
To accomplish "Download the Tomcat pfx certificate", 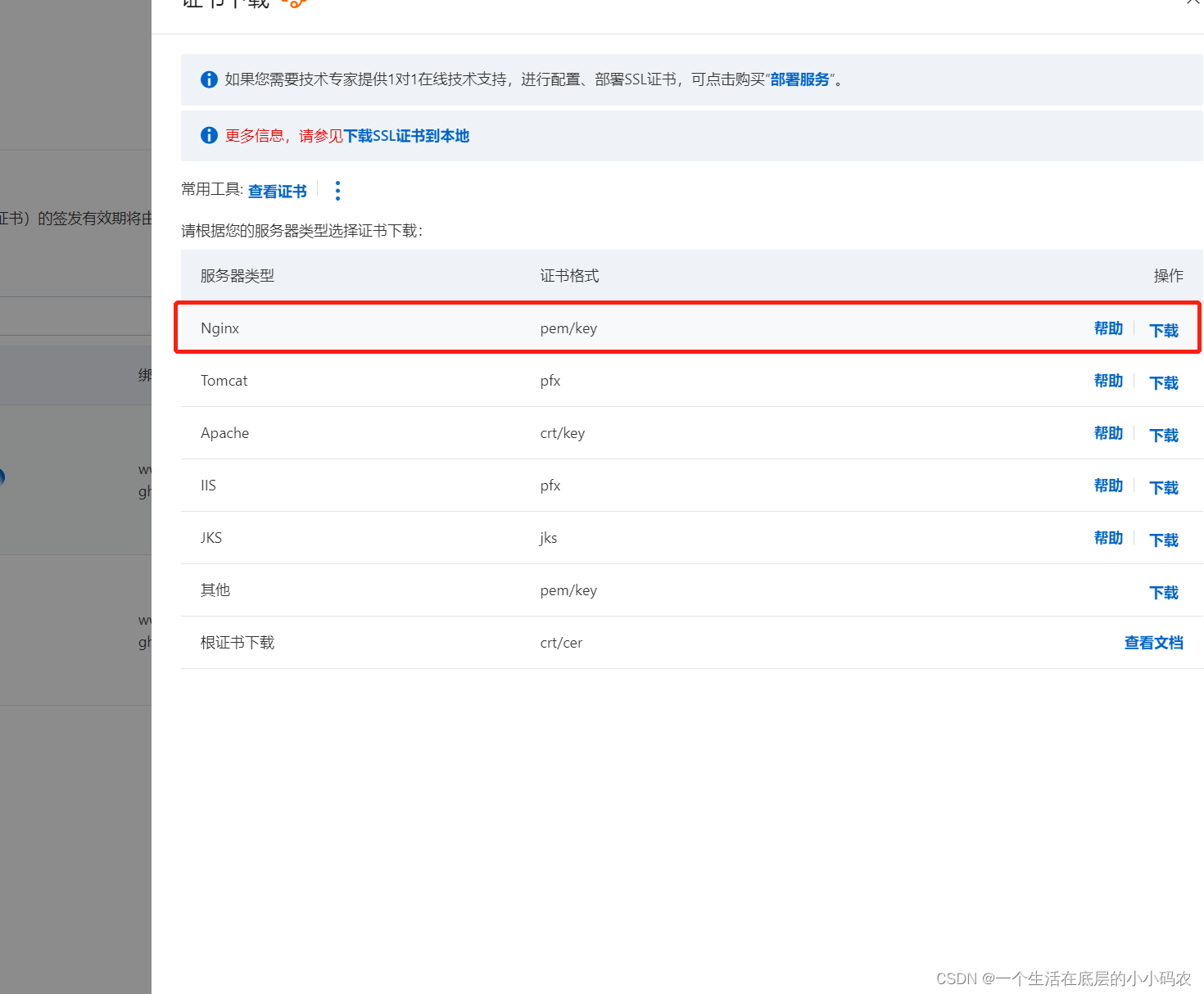I will pyautogui.click(x=1164, y=382).
